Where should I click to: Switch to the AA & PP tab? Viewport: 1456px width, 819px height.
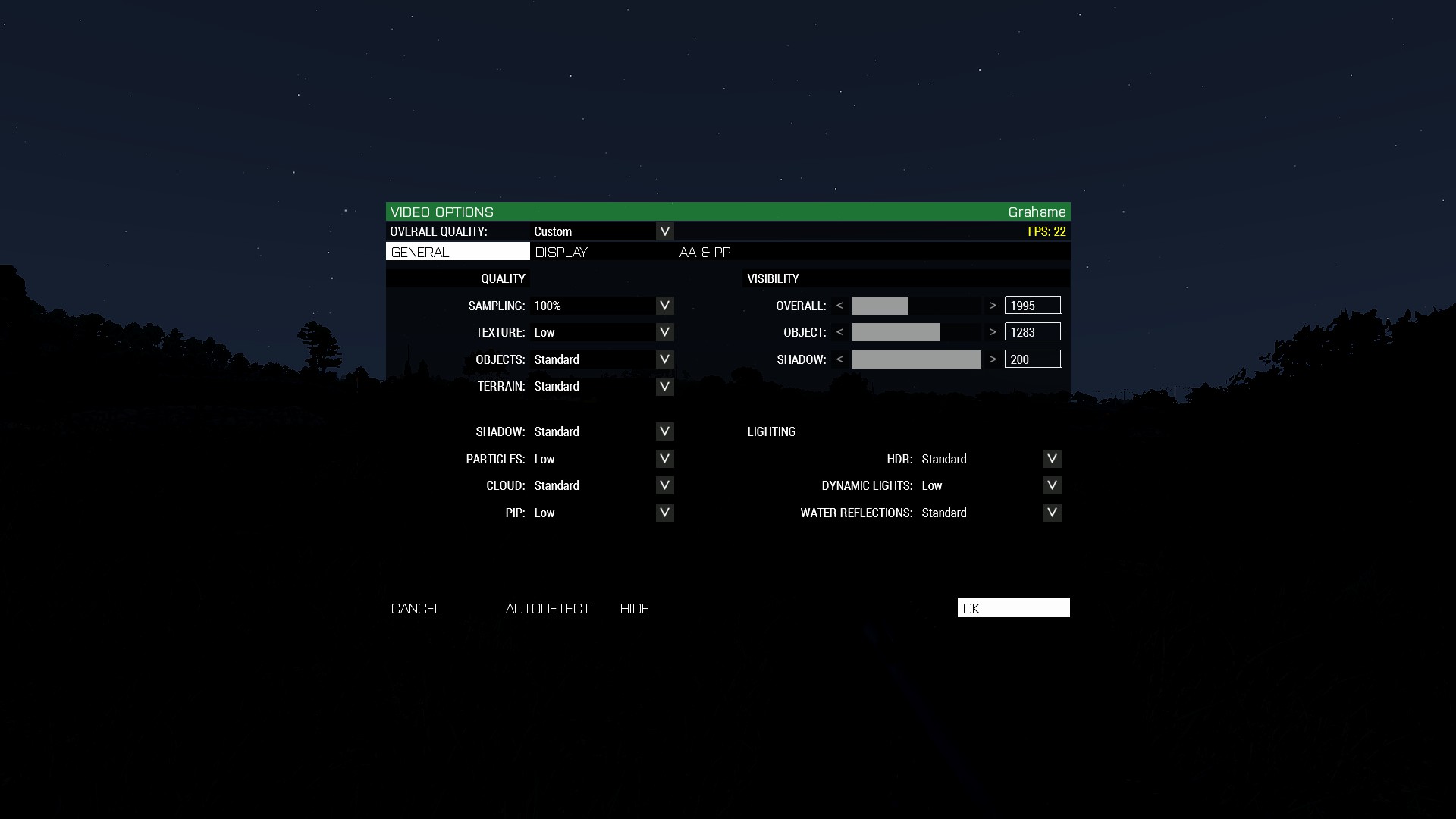(x=704, y=253)
